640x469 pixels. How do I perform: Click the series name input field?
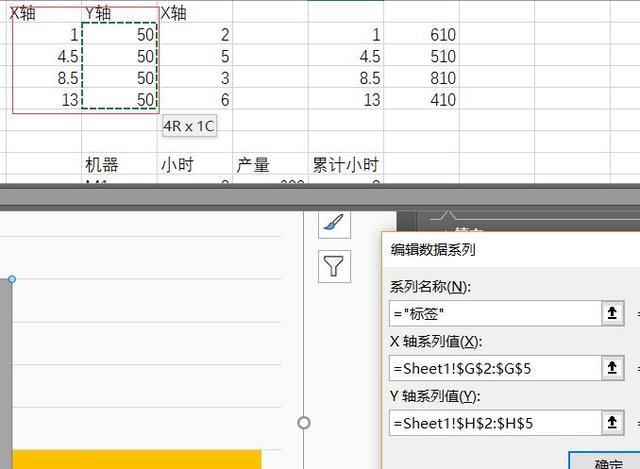tap(495, 313)
